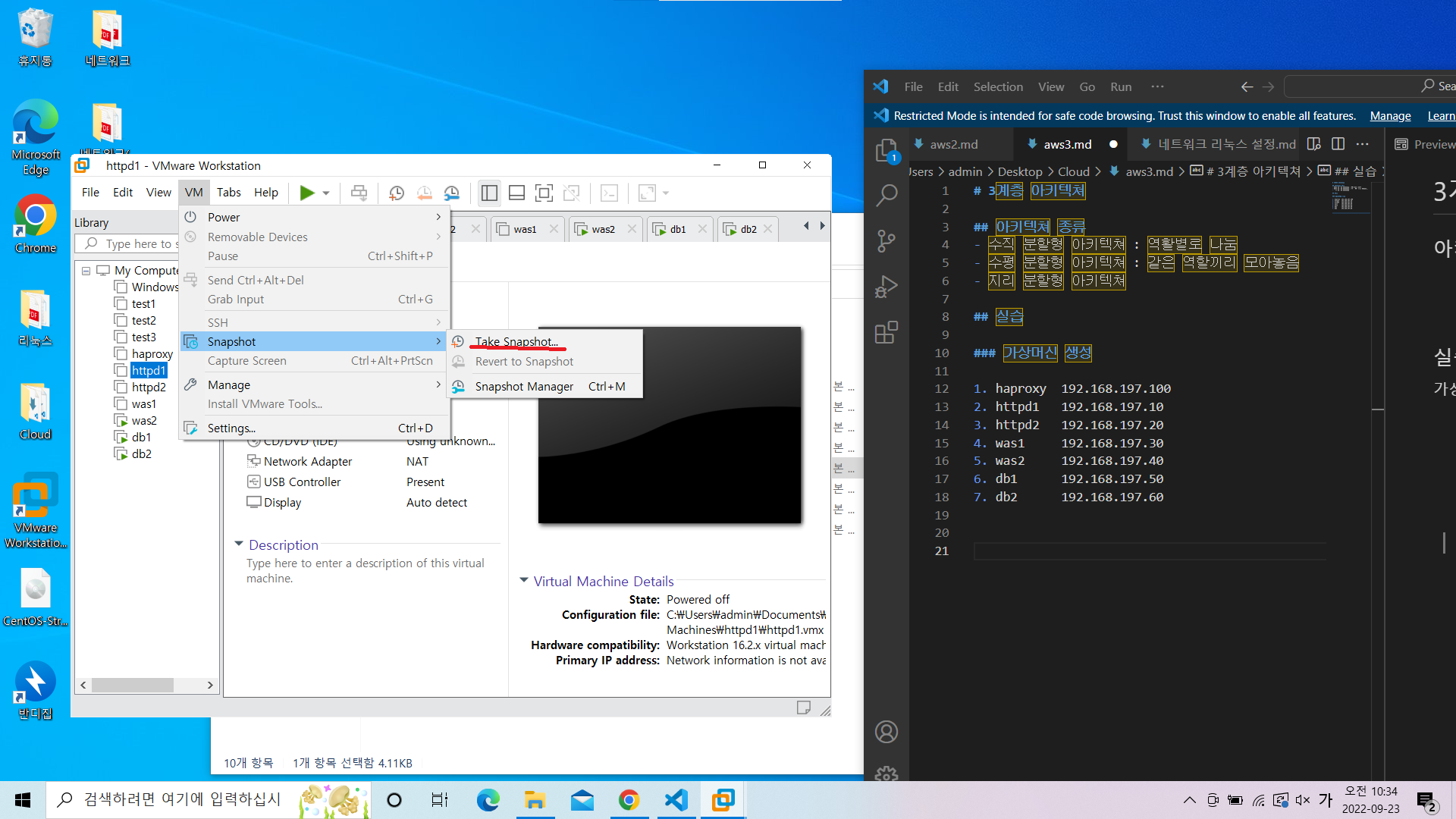Click the split editor right icon
The height and width of the screenshot is (819, 1456).
pyautogui.click(x=1338, y=144)
